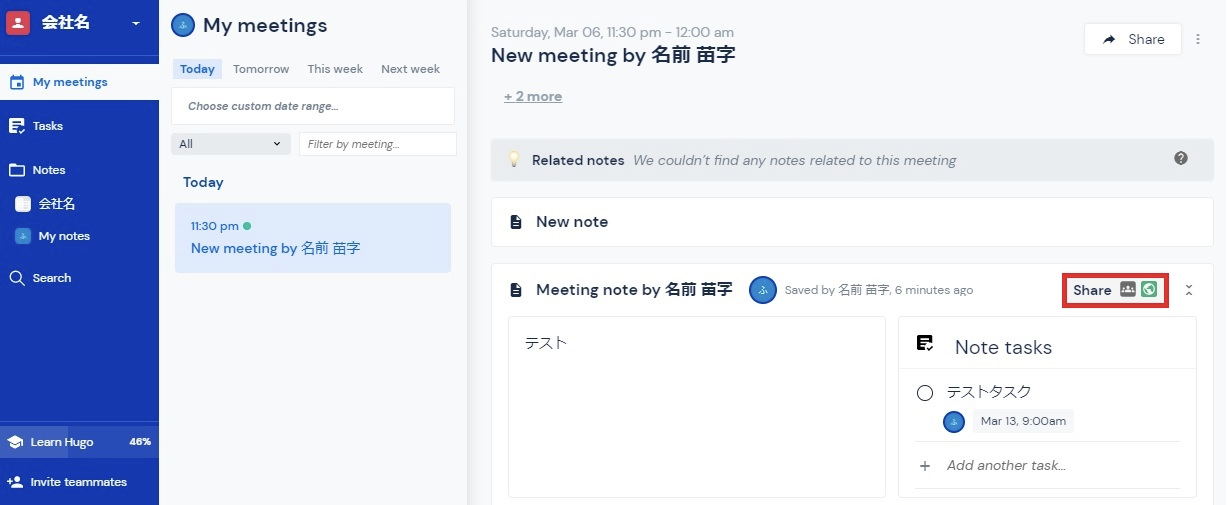Click the red company avatar icon
This screenshot has width=1227, height=505.
pyautogui.click(x=18, y=23)
